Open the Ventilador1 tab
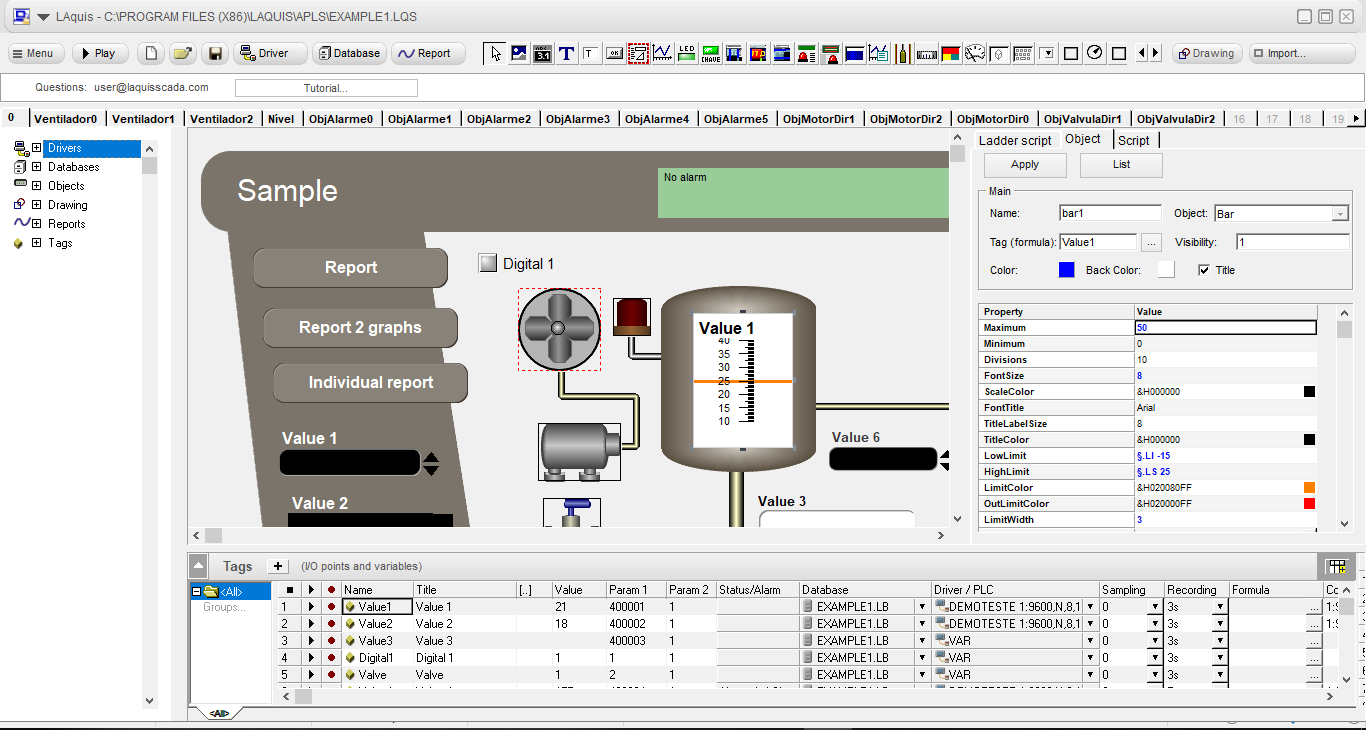The height and width of the screenshot is (730, 1366). pyautogui.click(x=143, y=119)
